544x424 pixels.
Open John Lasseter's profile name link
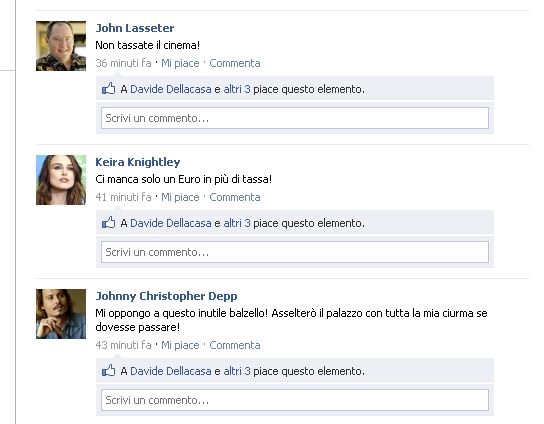click(x=135, y=28)
